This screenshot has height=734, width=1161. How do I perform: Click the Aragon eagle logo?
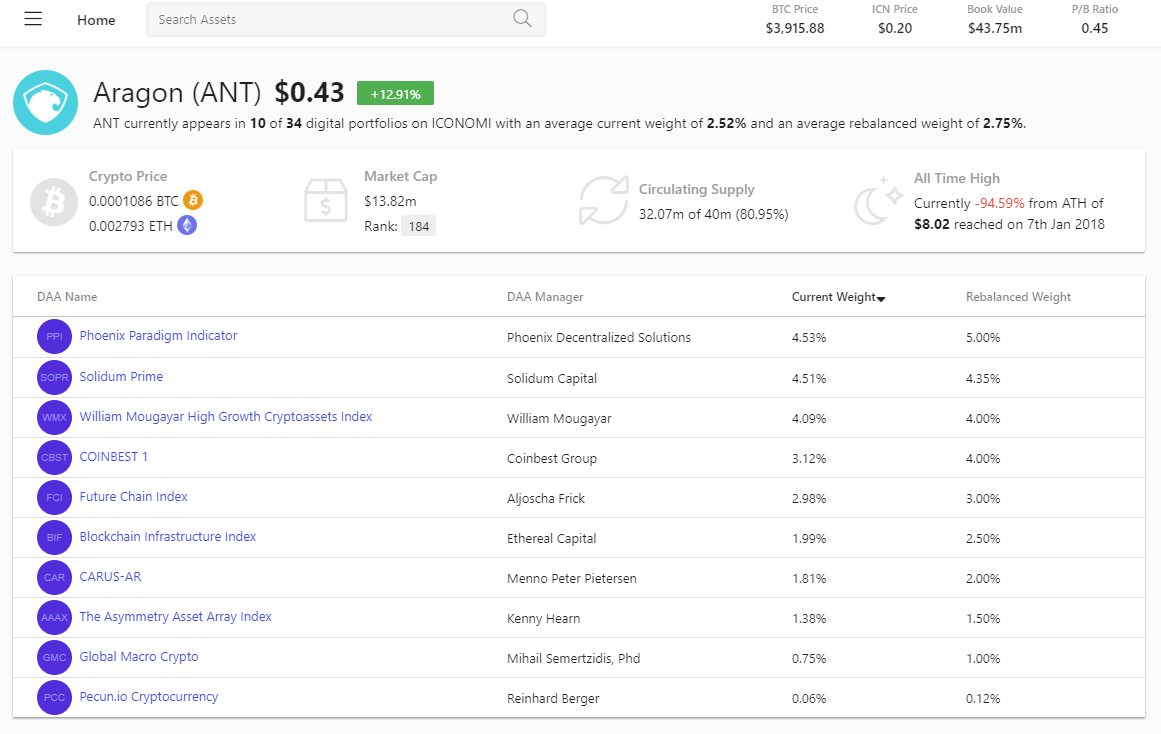46,103
